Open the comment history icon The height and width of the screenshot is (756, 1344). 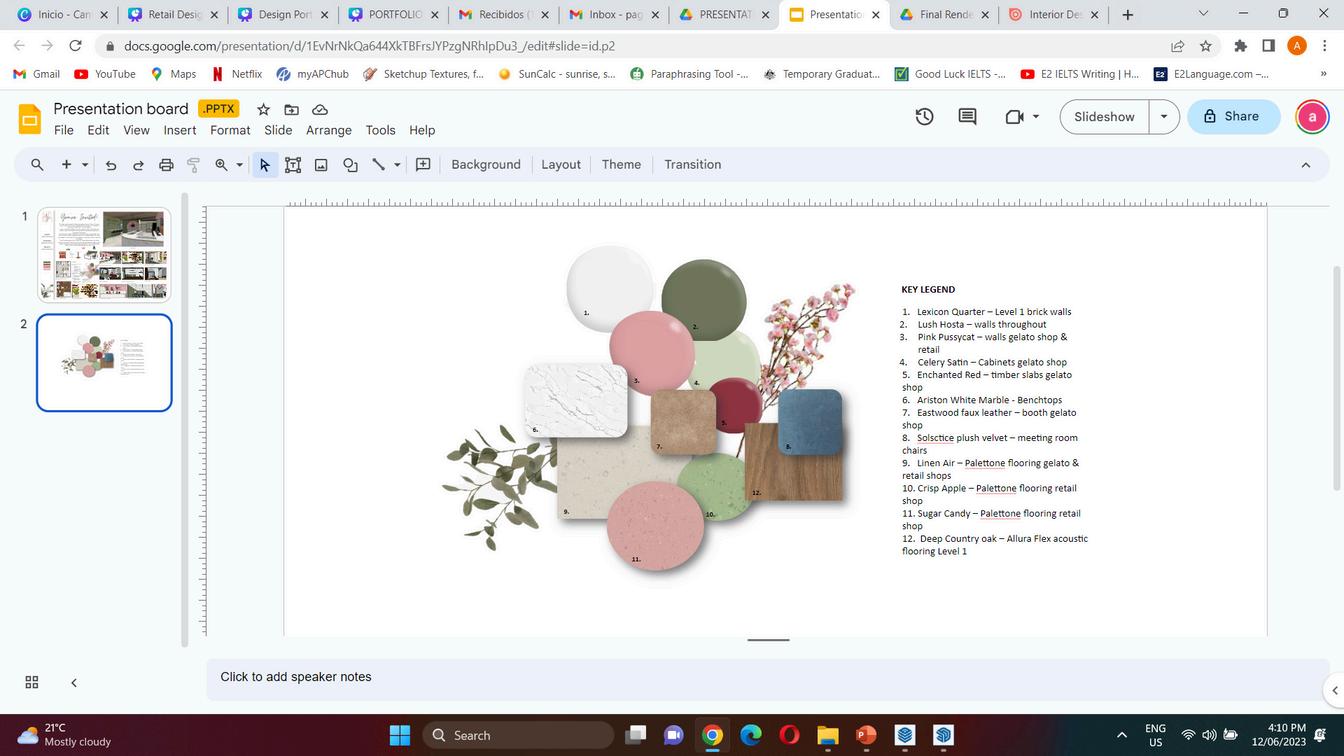[x=967, y=117]
